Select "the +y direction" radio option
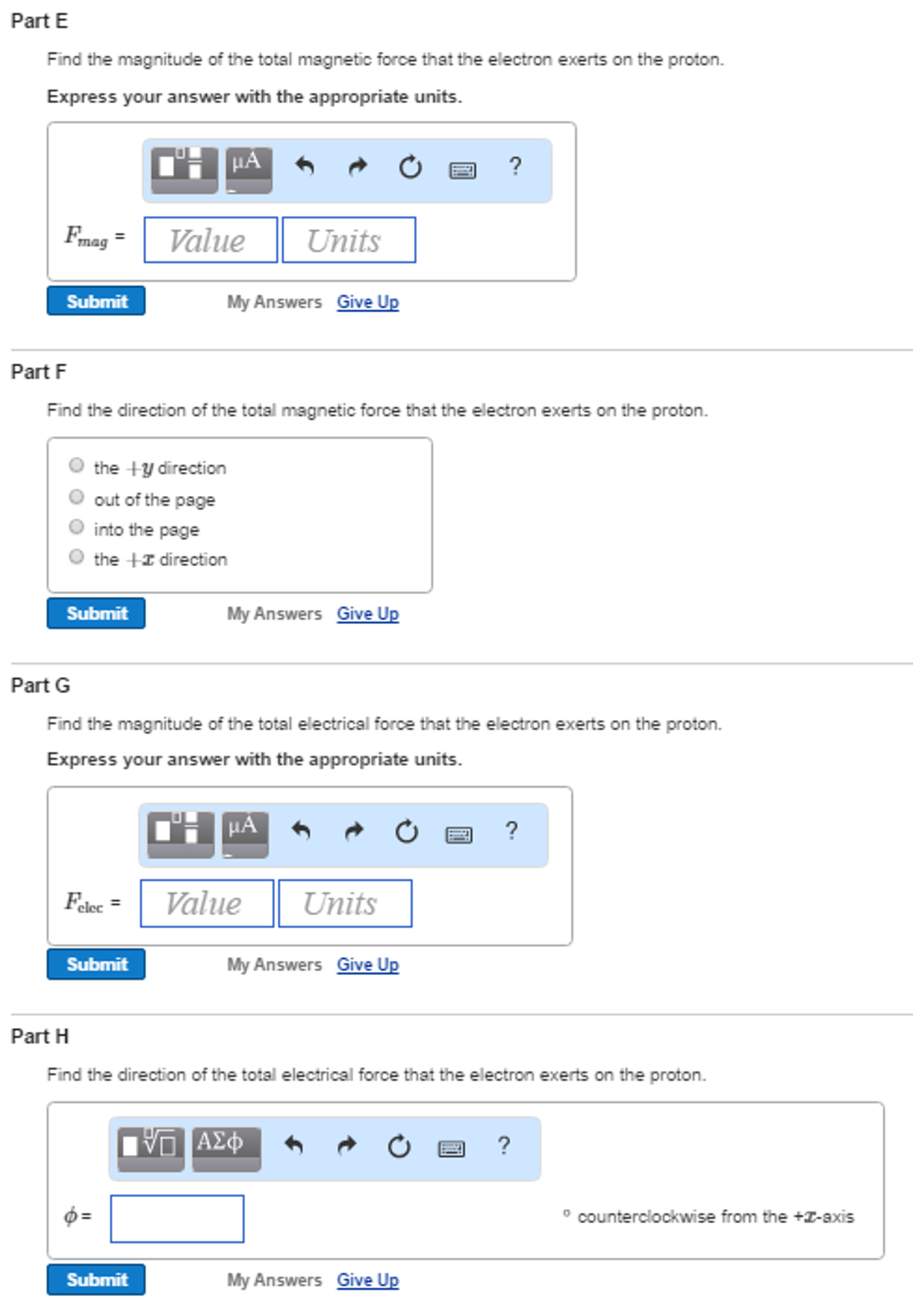913x1316 pixels. point(77,466)
